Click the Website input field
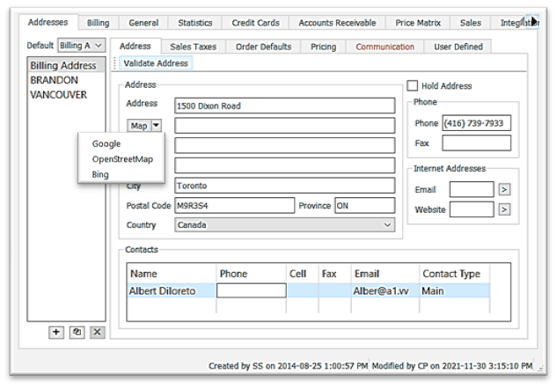 [471, 209]
